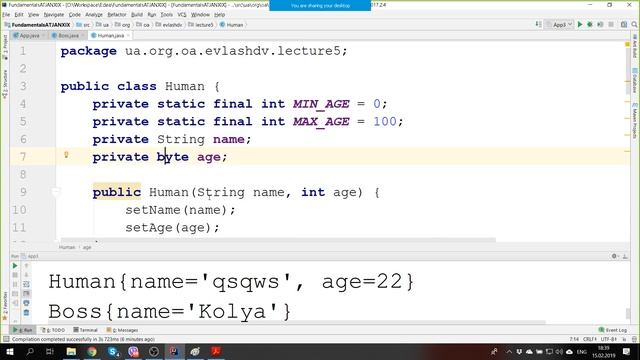Close the App.java tab

pyautogui.click(x=43, y=36)
